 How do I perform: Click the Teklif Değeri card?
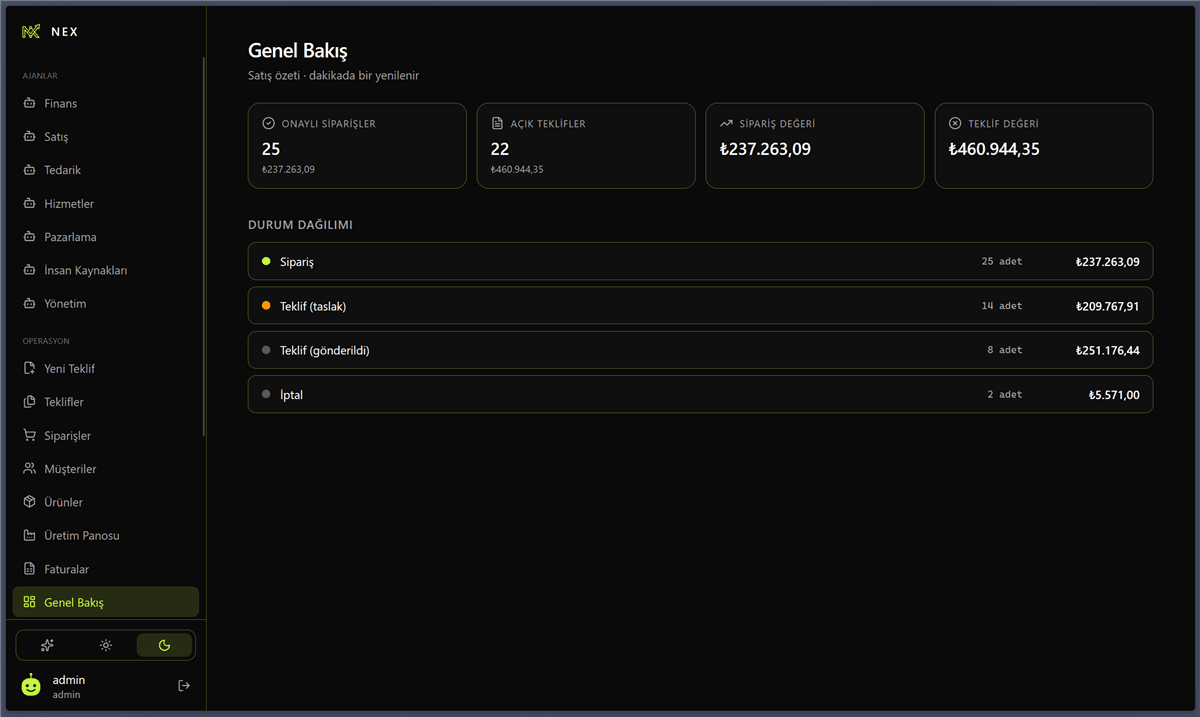1044,146
